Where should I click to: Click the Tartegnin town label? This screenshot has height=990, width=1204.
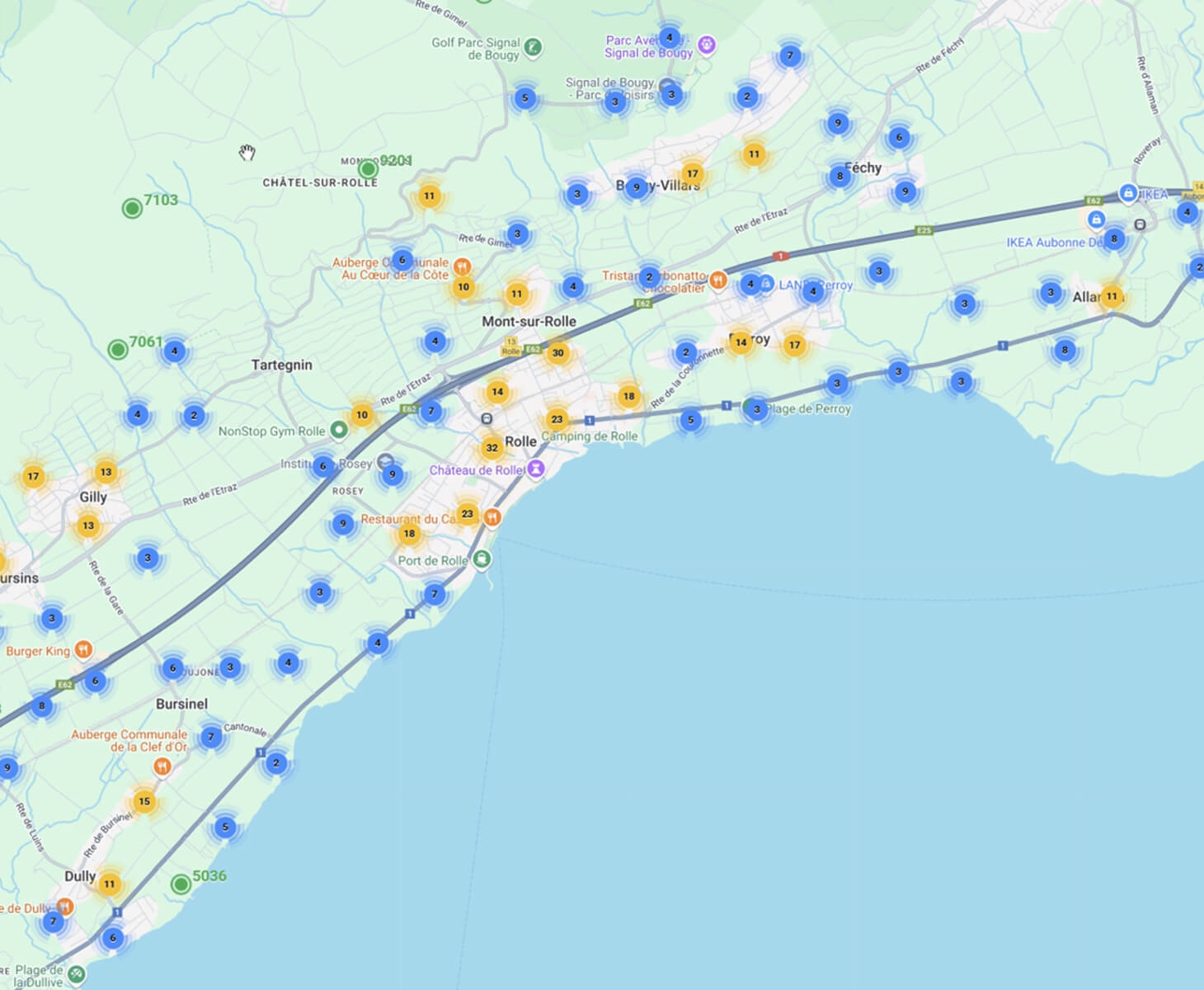(x=281, y=365)
